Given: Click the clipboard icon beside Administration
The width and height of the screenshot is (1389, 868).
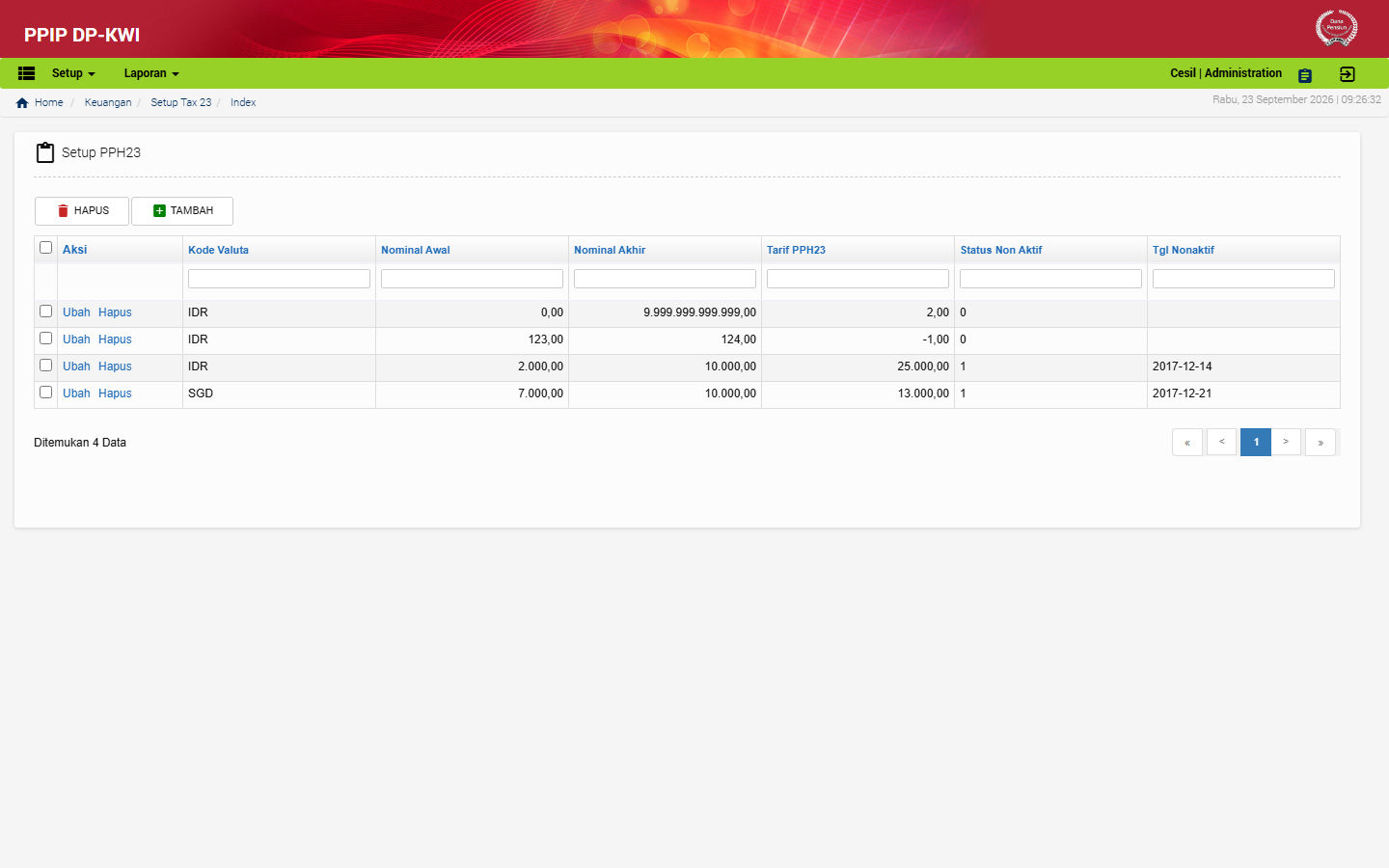Looking at the screenshot, I should pyautogui.click(x=1305, y=75).
